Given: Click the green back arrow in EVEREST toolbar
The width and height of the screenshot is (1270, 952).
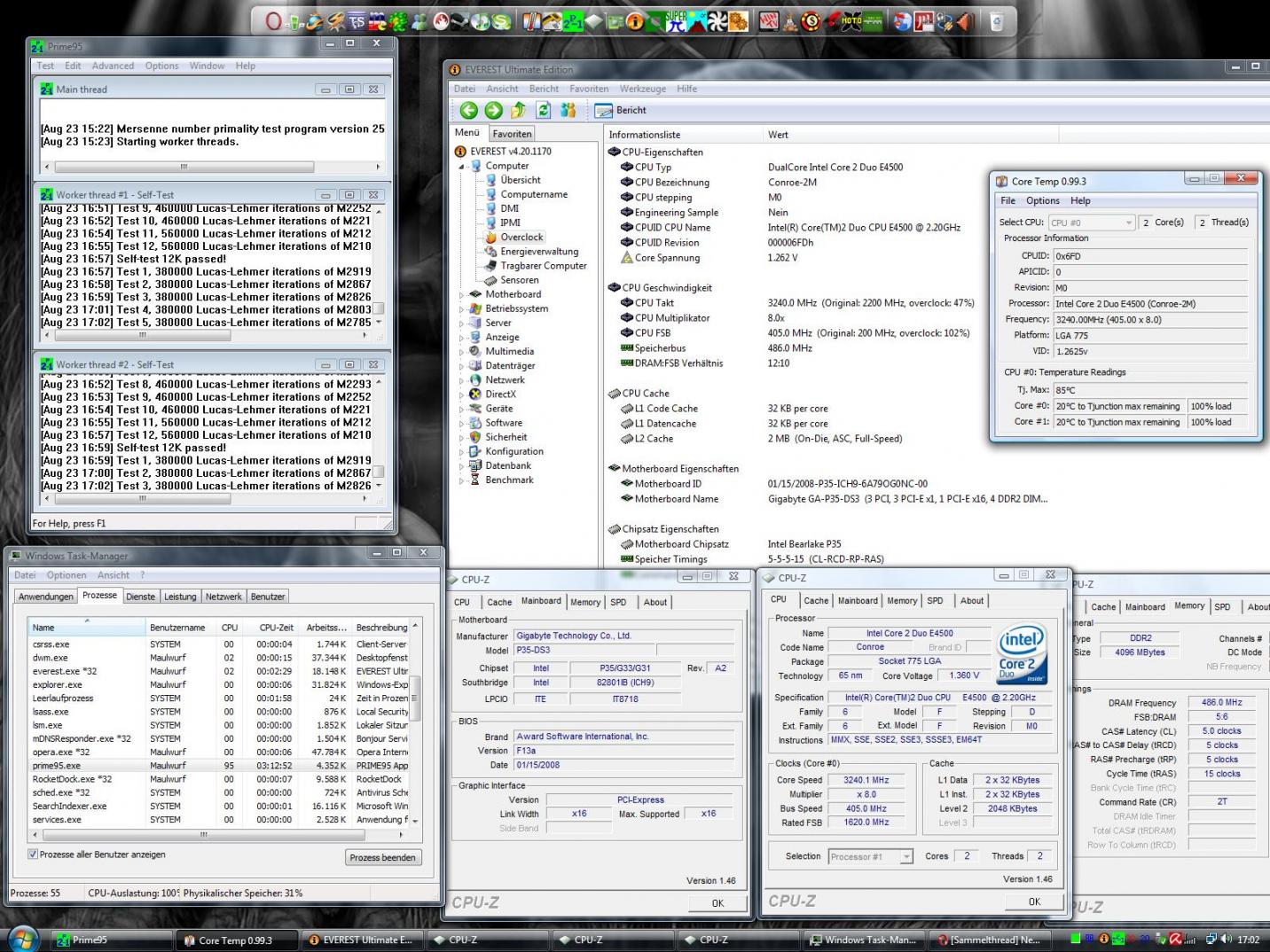Looking at the screenshot, I should pos(468,110).
